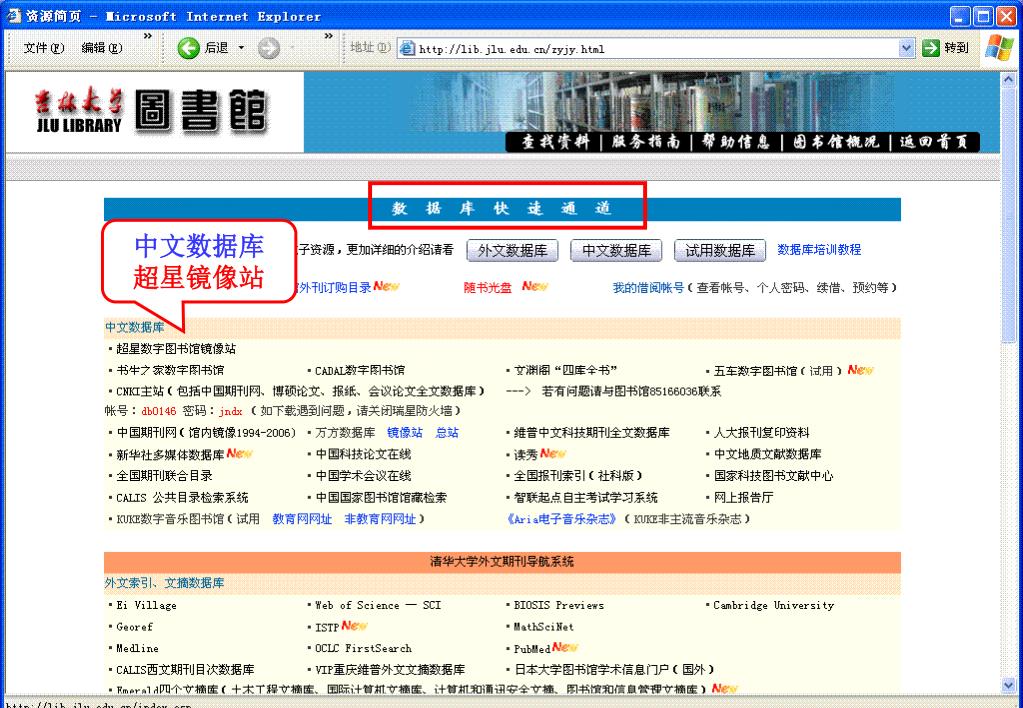Viewport: 1023px width, 708px height.
Task: Open CALIS 公共目录检索系统 link
Action: click(x=182, y=497)
